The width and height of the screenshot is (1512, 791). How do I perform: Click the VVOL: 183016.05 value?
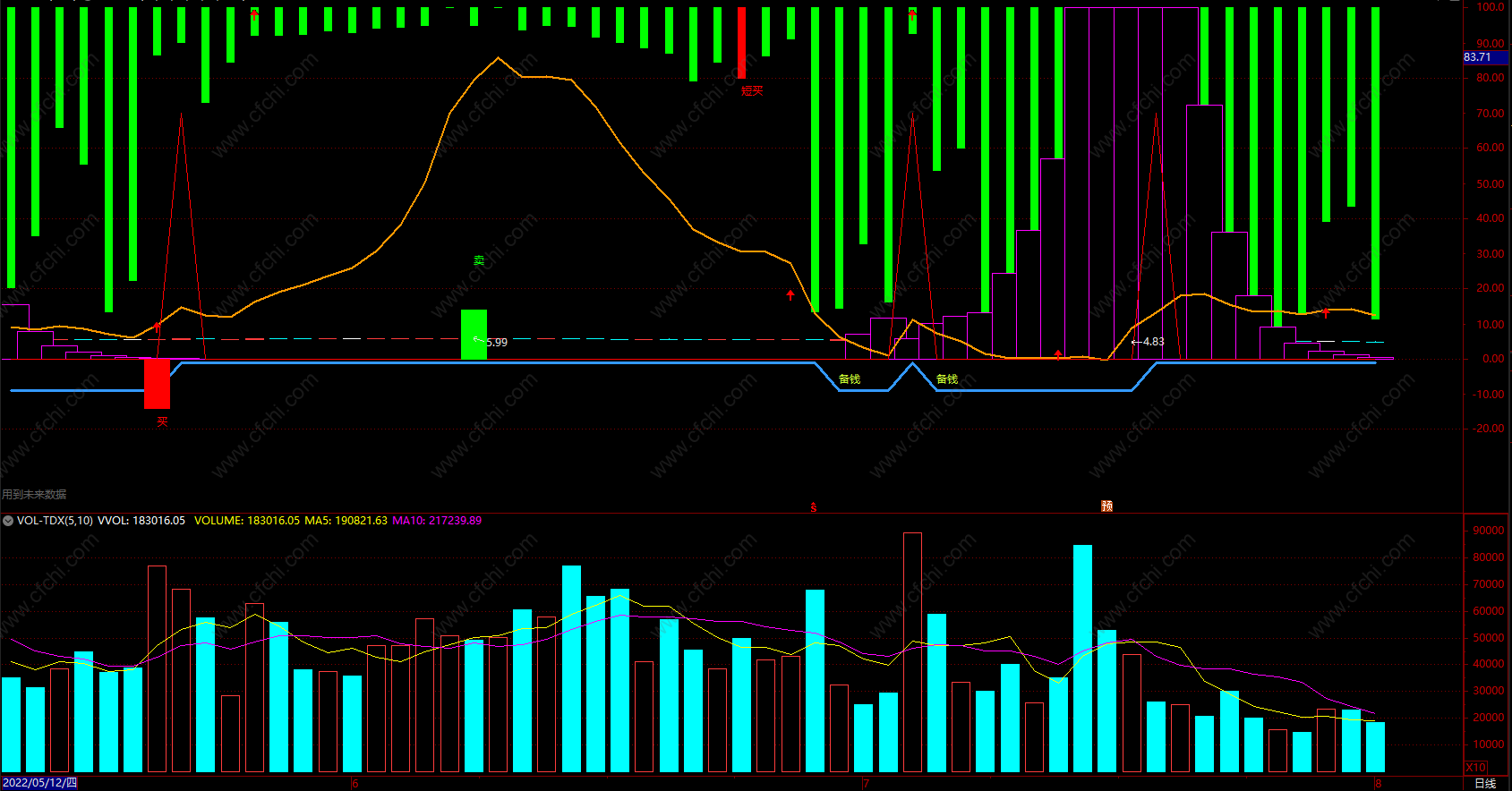pos(141,520)
